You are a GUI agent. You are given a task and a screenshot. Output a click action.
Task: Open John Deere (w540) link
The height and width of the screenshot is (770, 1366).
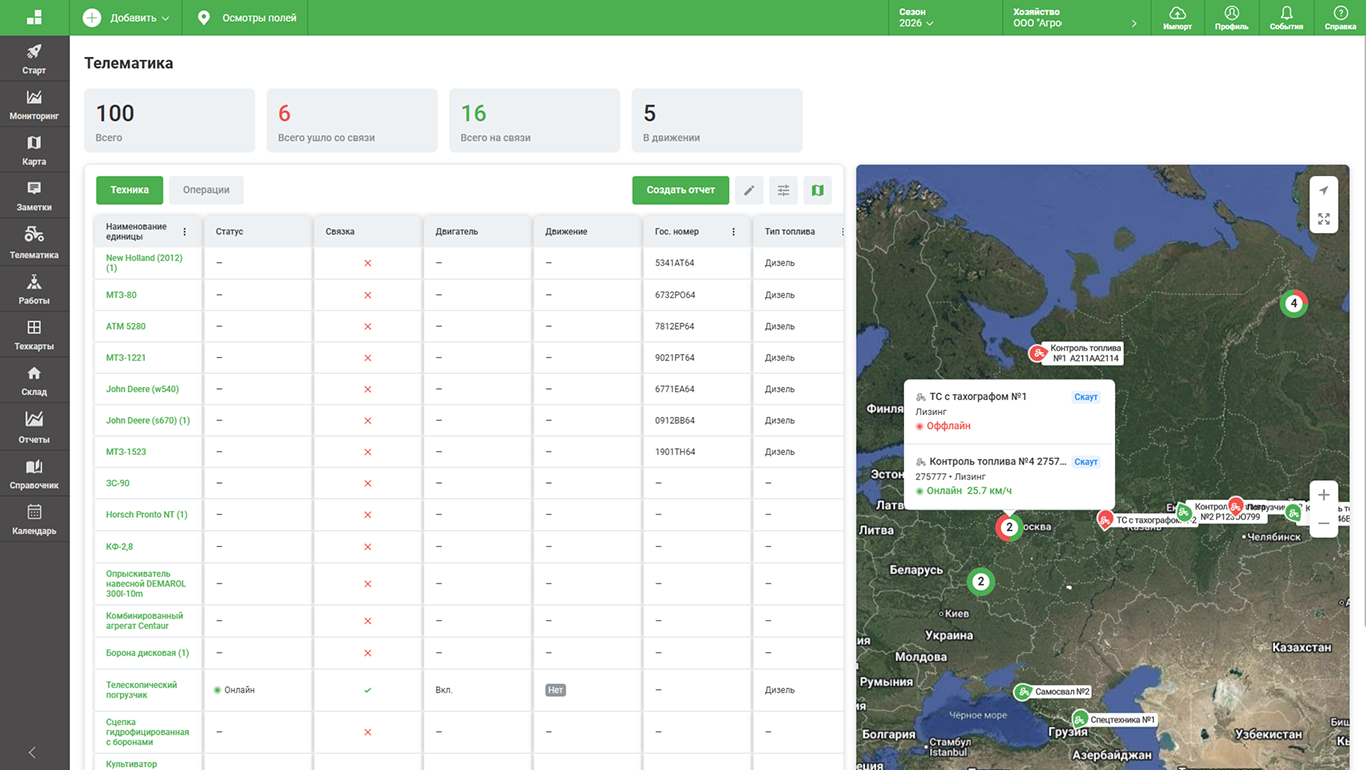click(x=142, y=389)
